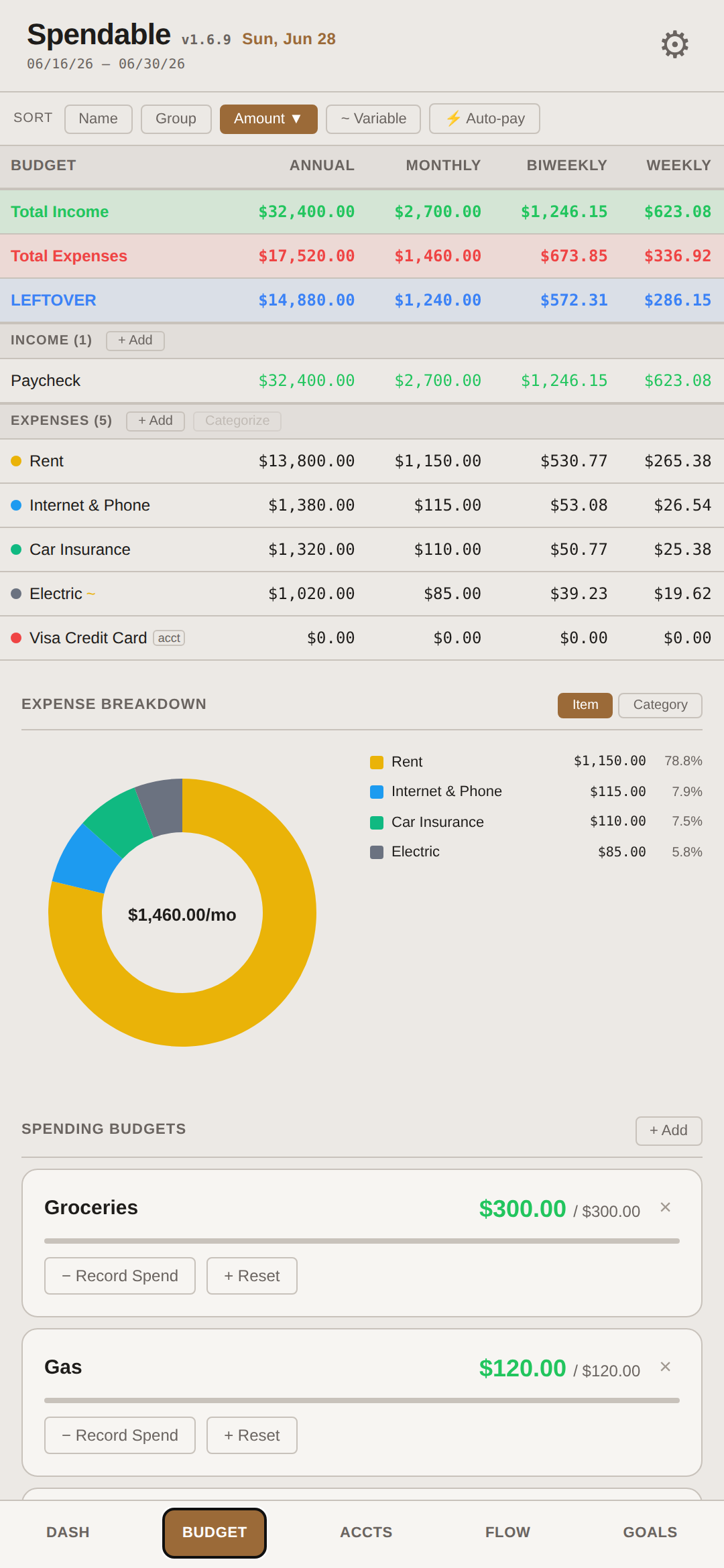Sort budget items by Name

click(x=99, y=119)
